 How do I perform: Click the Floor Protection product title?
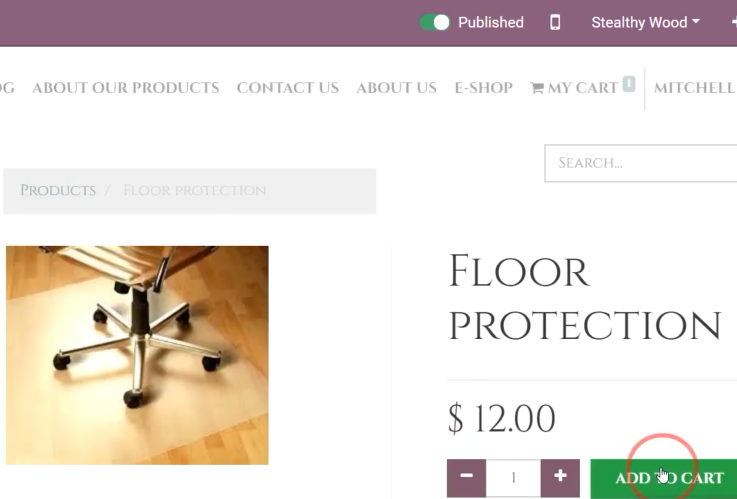(585, 298)
